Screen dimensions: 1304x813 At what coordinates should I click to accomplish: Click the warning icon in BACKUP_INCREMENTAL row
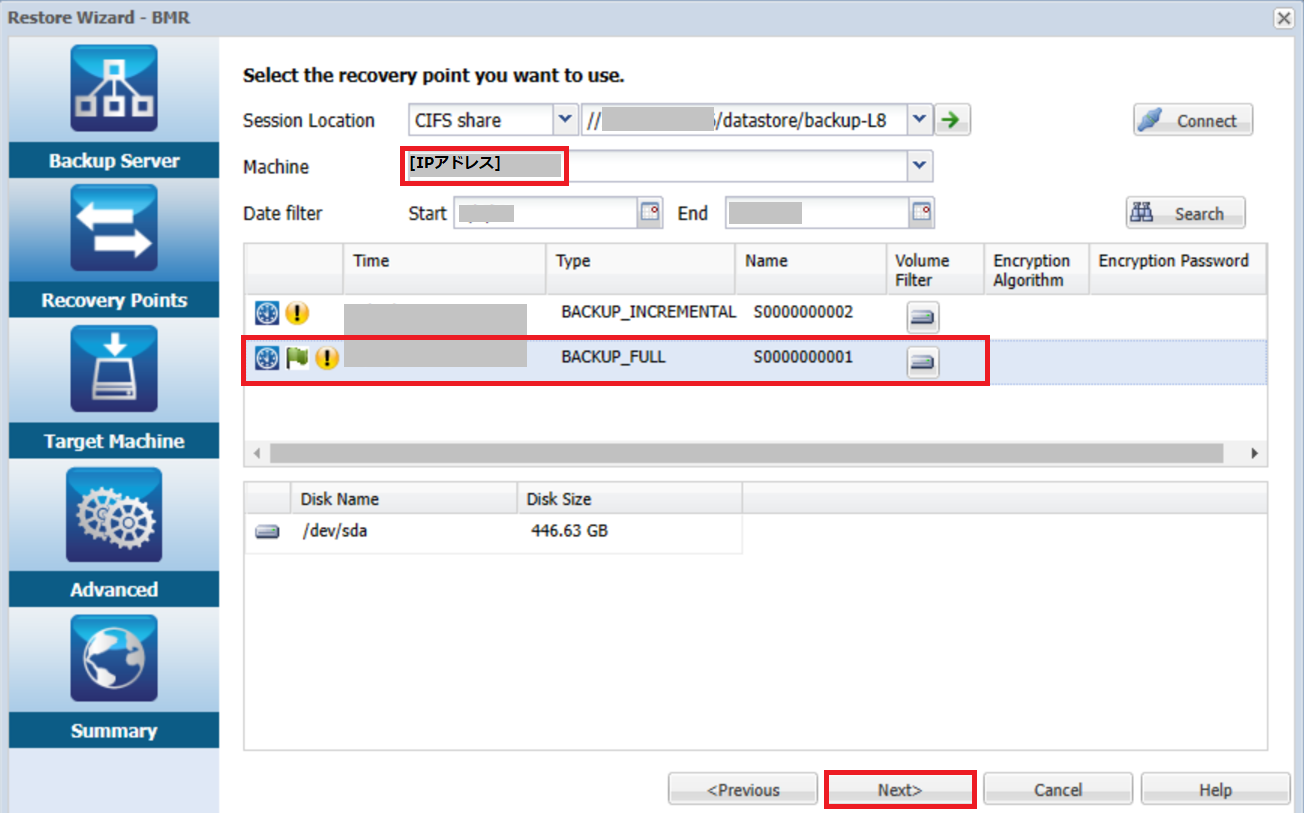(x=297, y=313)
